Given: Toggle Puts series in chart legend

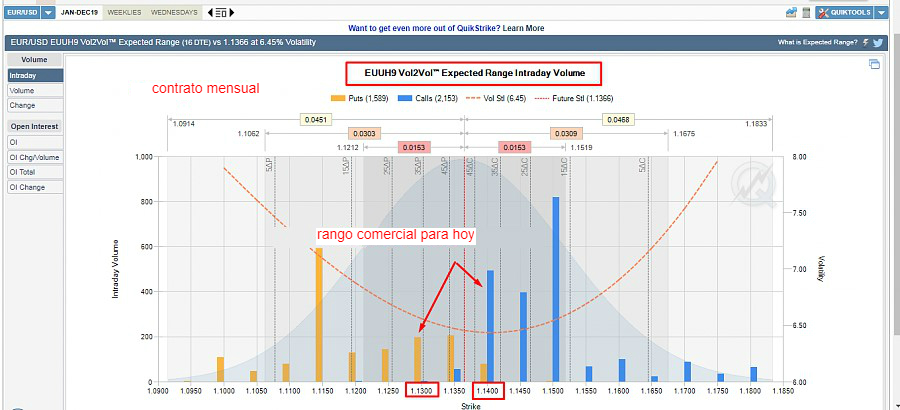Looking at the screenshot, I should (355, 99).
